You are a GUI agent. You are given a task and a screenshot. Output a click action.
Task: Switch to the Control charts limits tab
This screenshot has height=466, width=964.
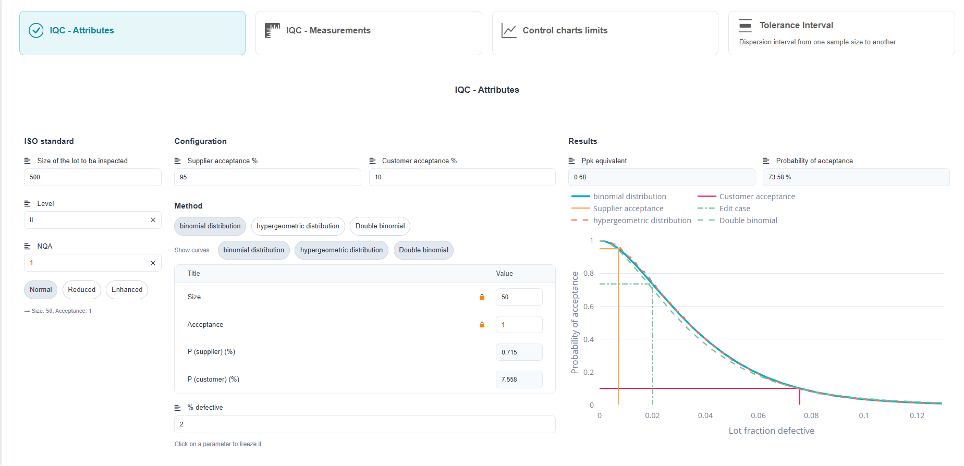(605, 33)
